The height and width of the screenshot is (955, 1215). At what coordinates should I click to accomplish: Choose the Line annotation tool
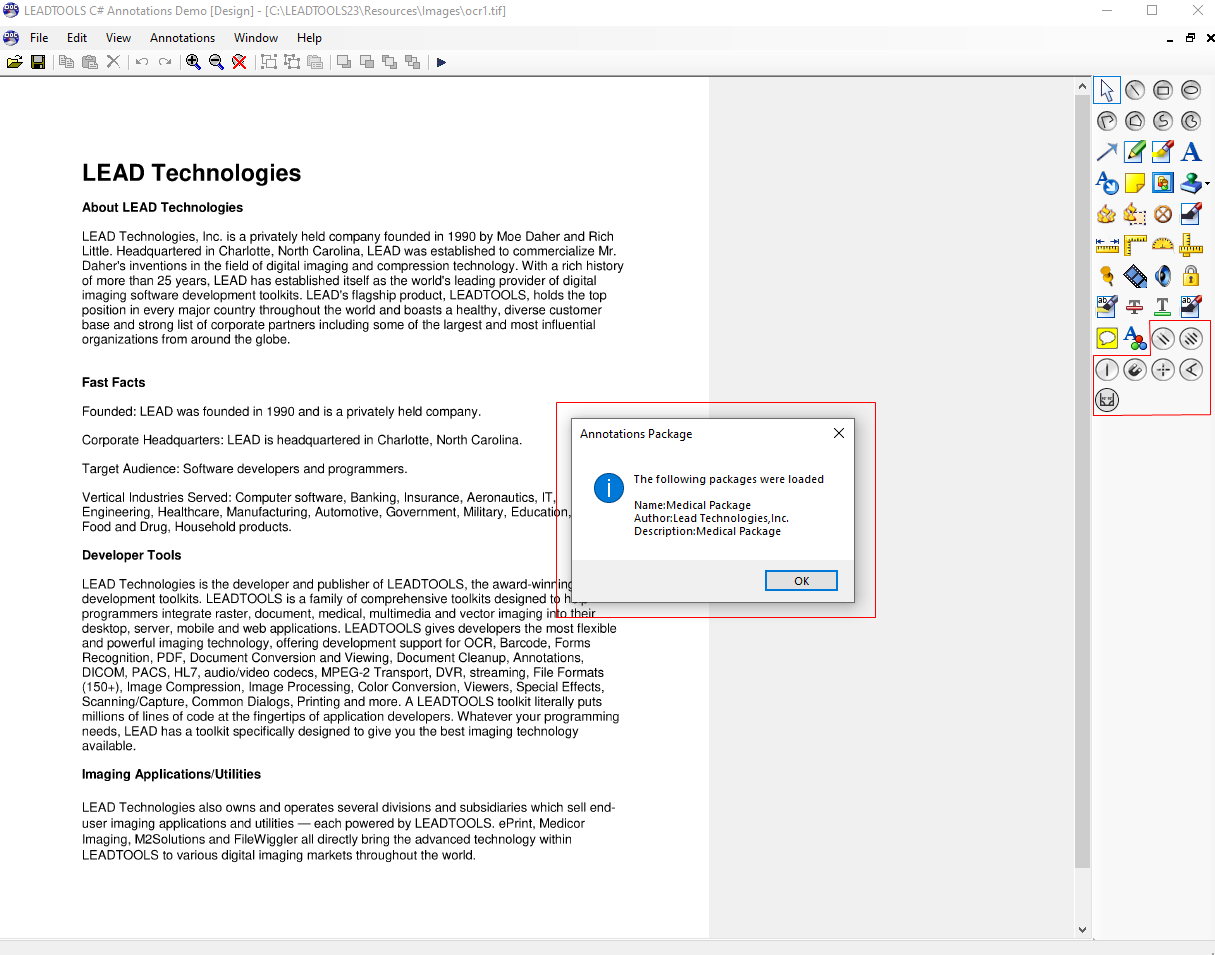(1135, 90)
